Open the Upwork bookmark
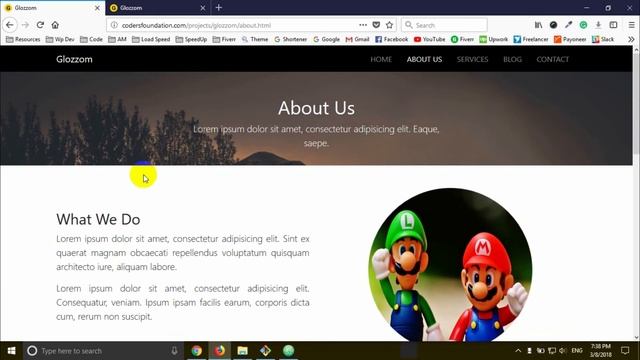640x360 pixels. click(x=493, y=39)
